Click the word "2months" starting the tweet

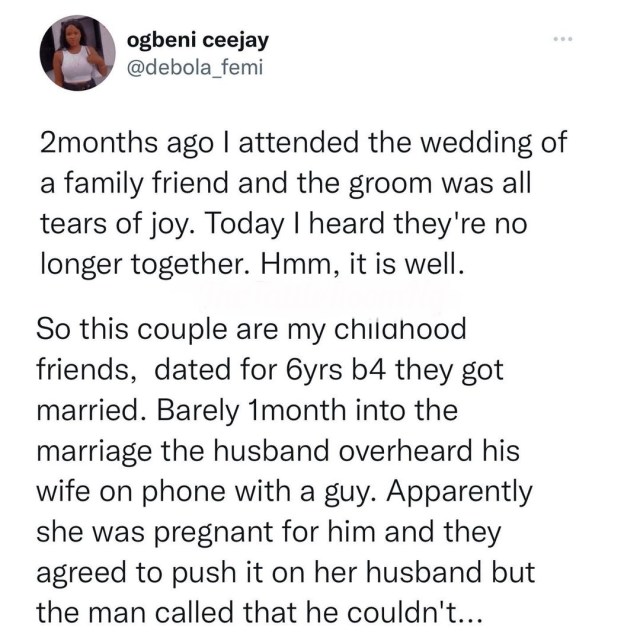99,143
